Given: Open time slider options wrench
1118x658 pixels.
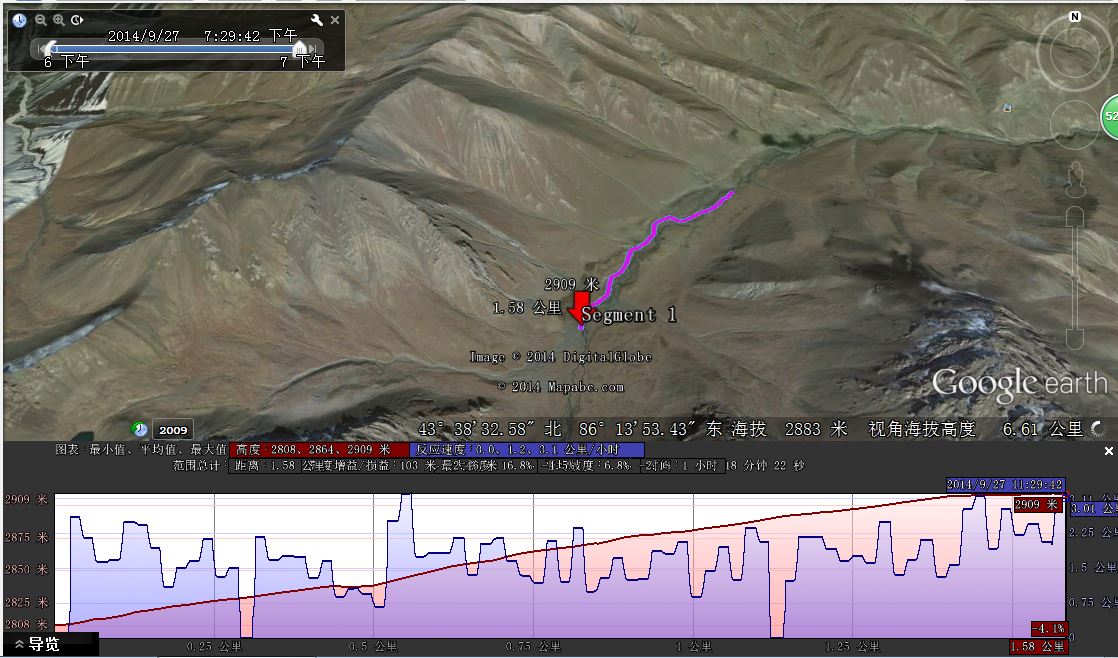Looking at the screenshot, I should (x=317, y=20).
